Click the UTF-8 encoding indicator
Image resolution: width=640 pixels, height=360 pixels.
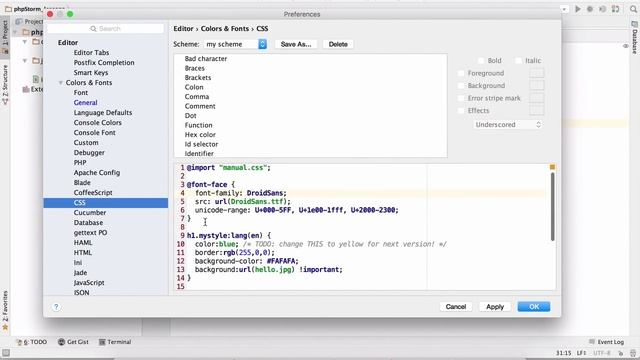[x=602, y=353]
